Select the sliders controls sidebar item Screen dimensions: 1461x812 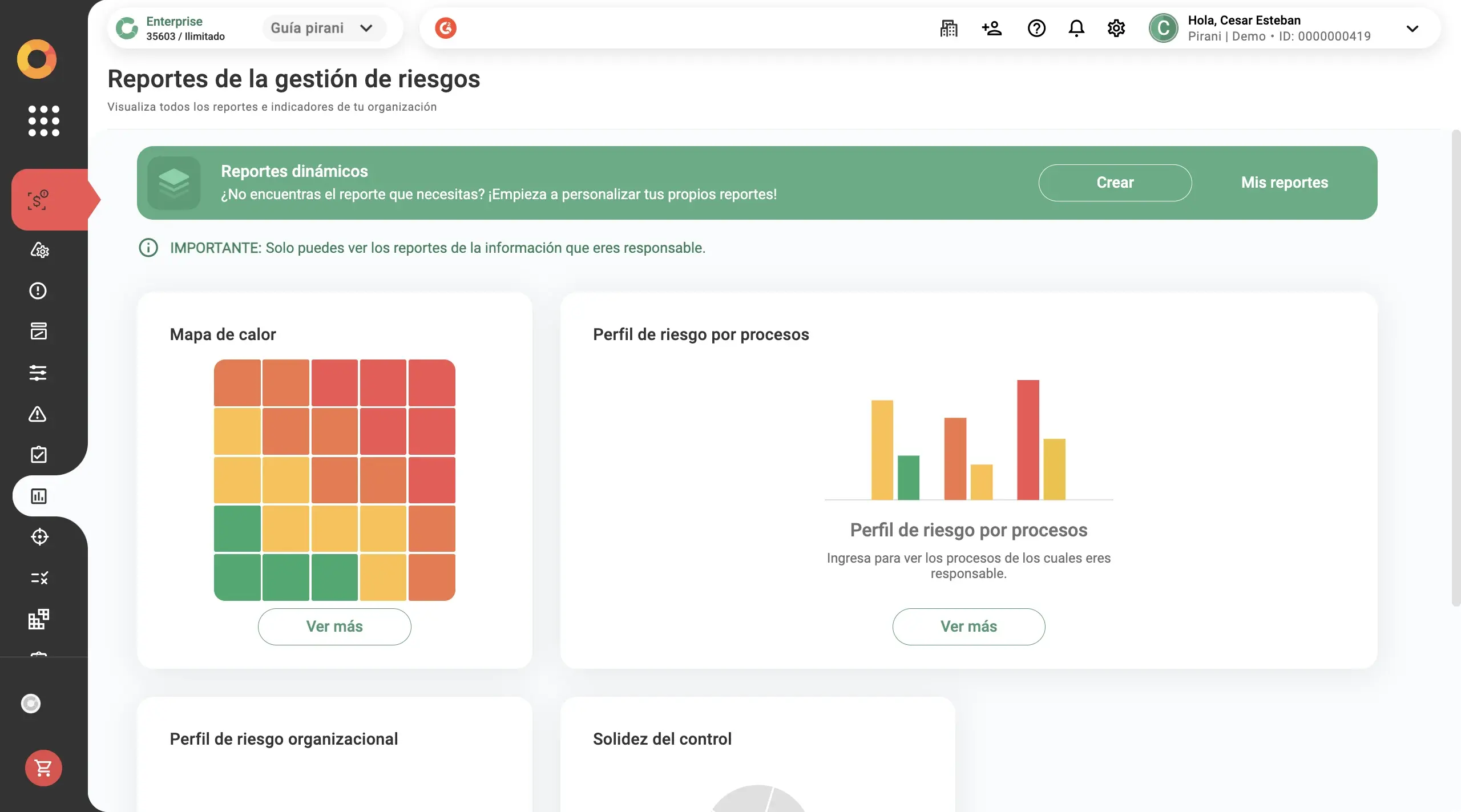pos(38,373)
